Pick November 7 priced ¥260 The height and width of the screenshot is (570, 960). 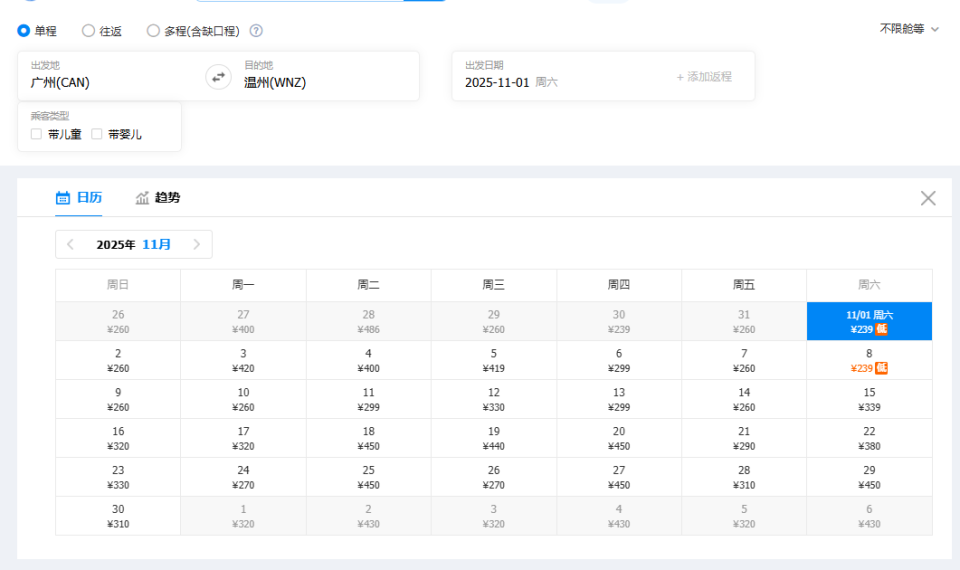coord(744,361)
